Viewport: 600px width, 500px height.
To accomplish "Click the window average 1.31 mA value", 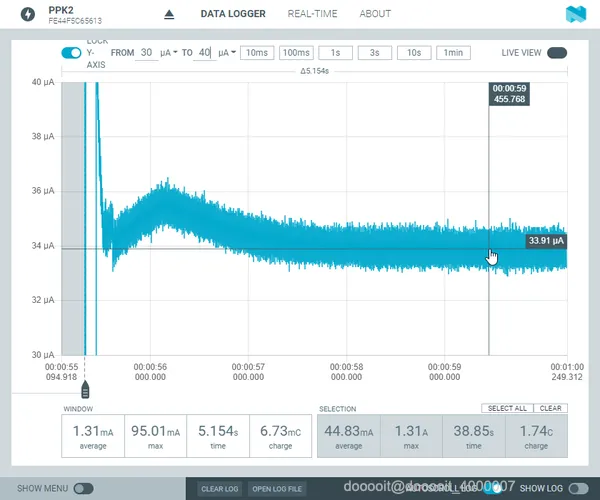I will pyautogui.click(x=93, y=431).
